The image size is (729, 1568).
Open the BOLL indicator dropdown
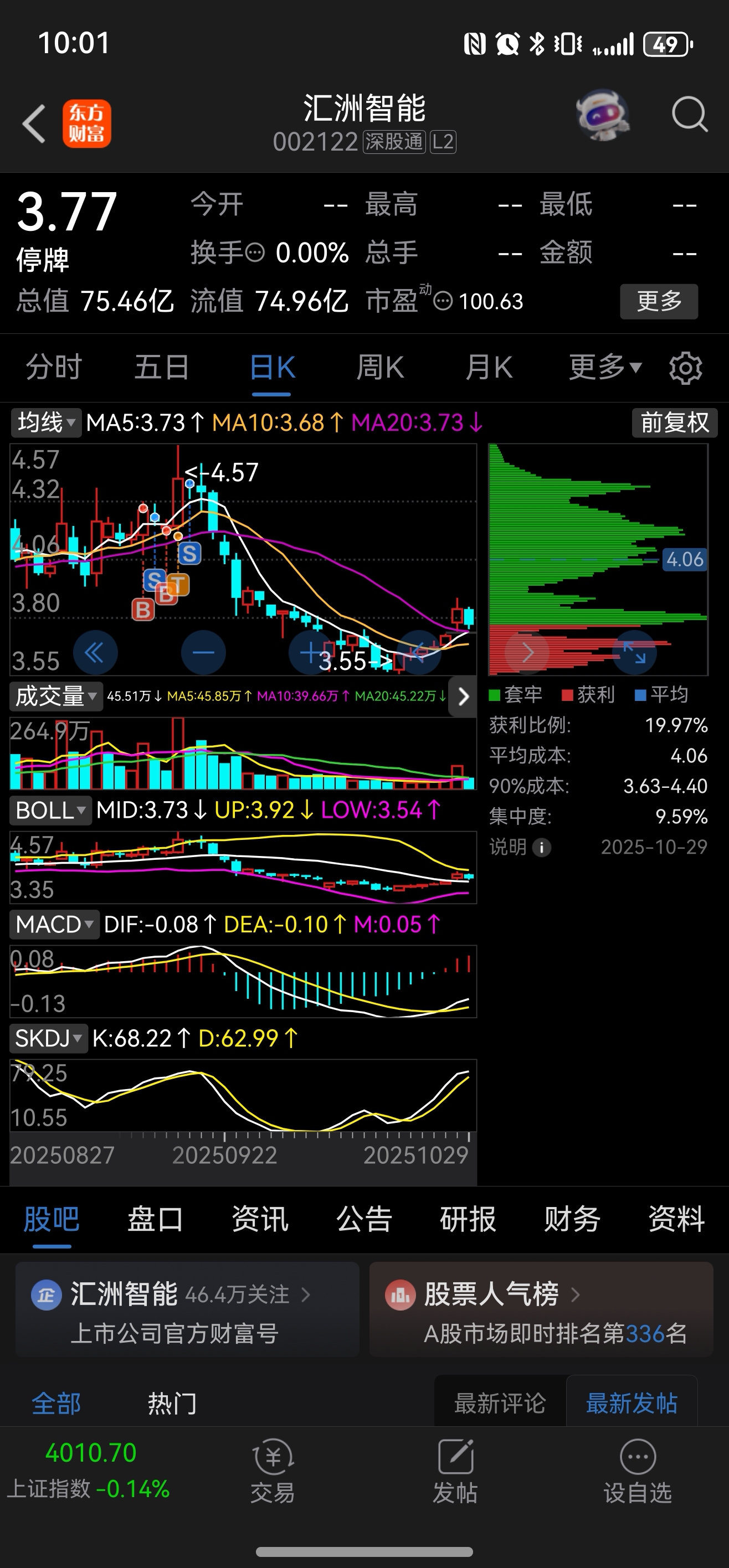[50, 810]
